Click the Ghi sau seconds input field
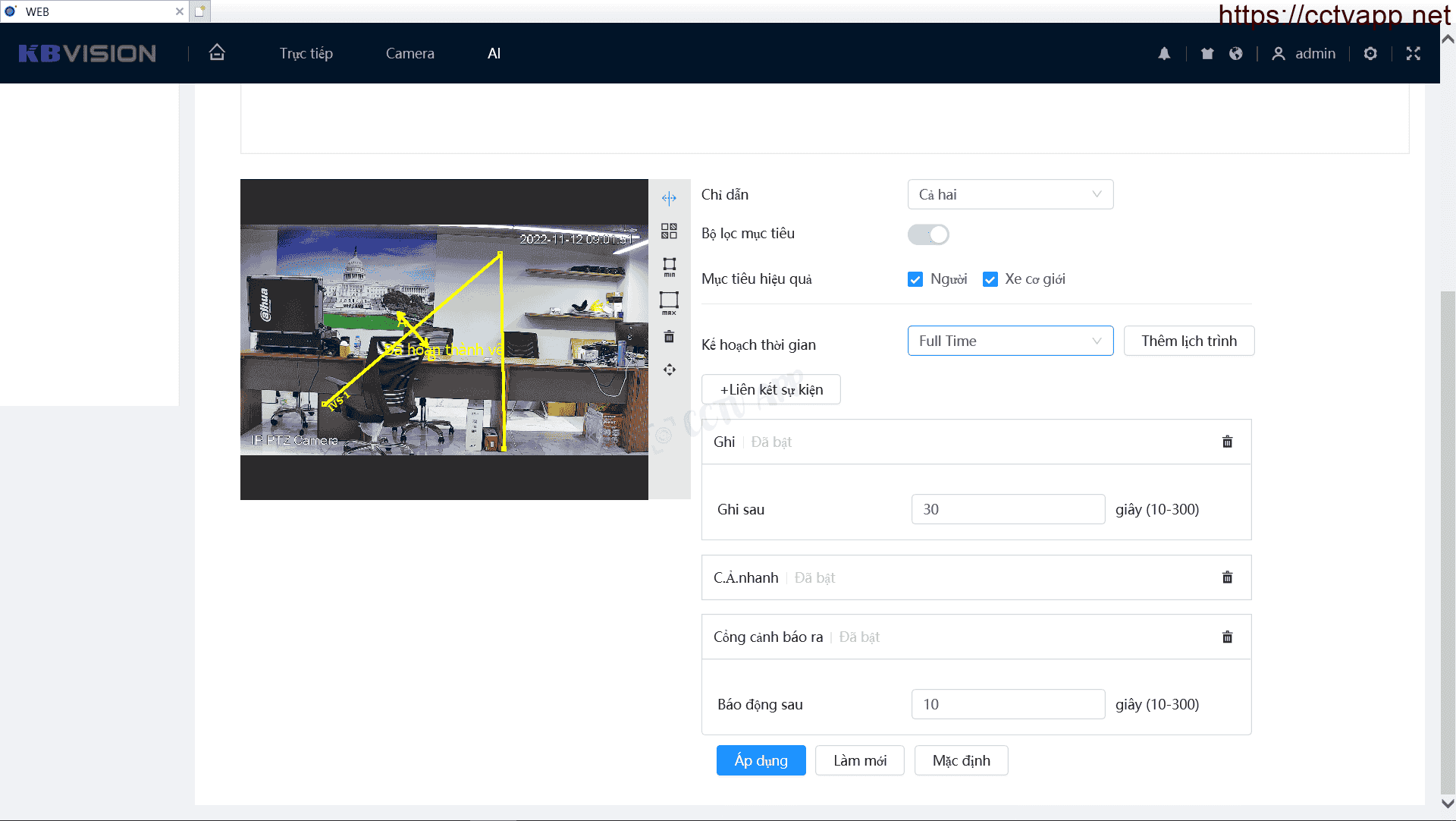 [1007, 509]
